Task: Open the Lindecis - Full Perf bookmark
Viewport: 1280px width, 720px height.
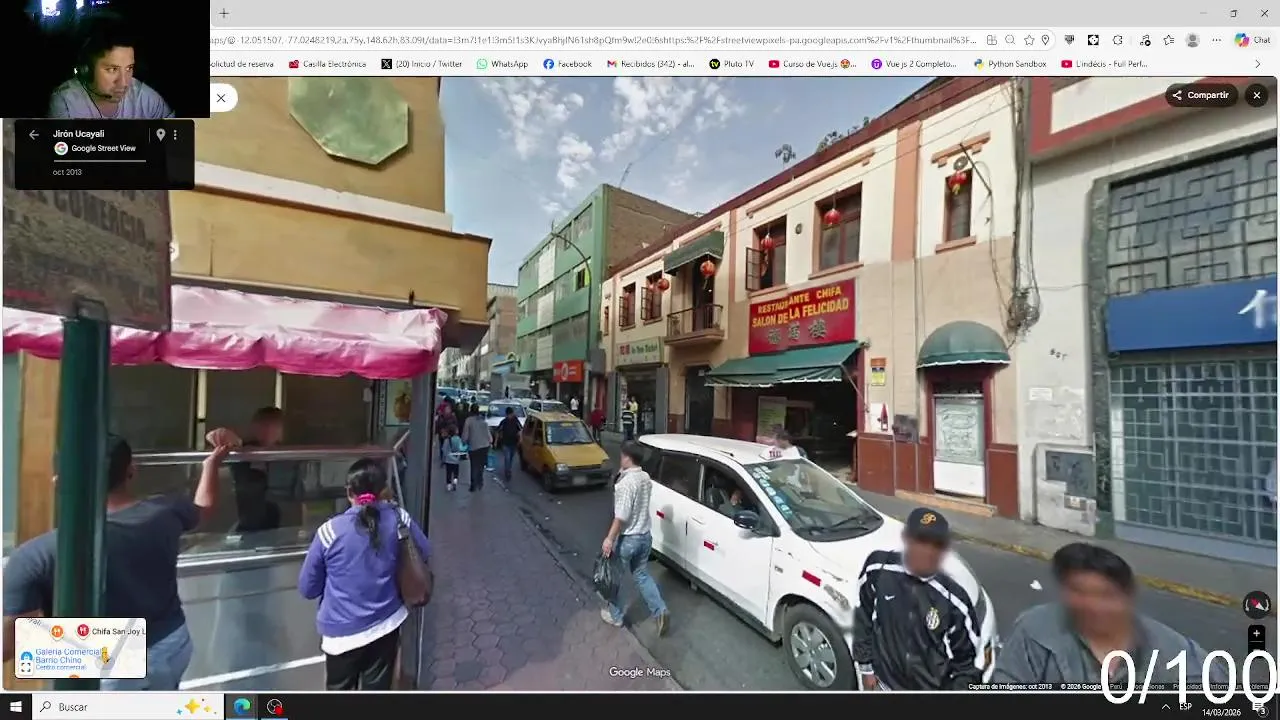Action: (1104, 64)
